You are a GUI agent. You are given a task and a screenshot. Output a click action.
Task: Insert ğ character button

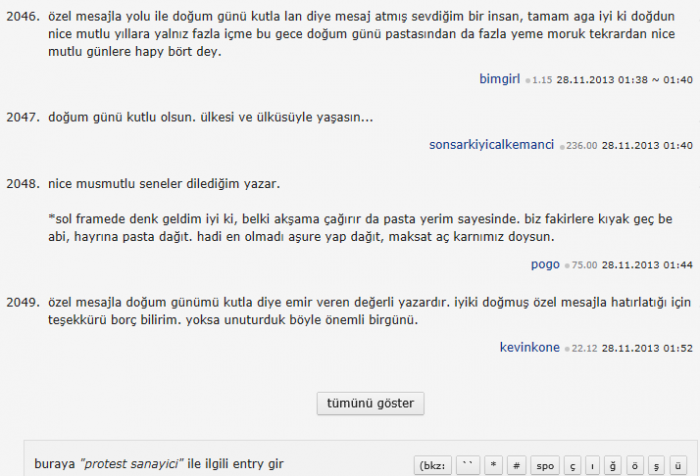click(x=613, y=466)
